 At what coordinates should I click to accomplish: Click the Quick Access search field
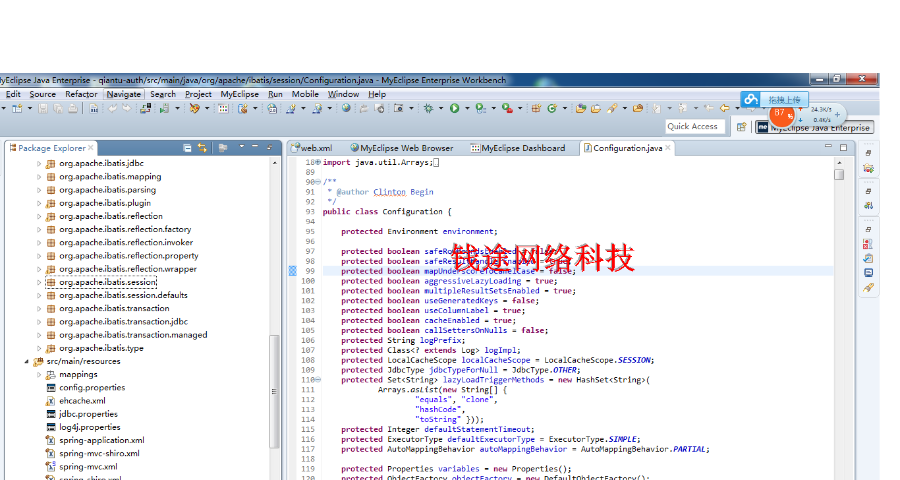(695, 126)
